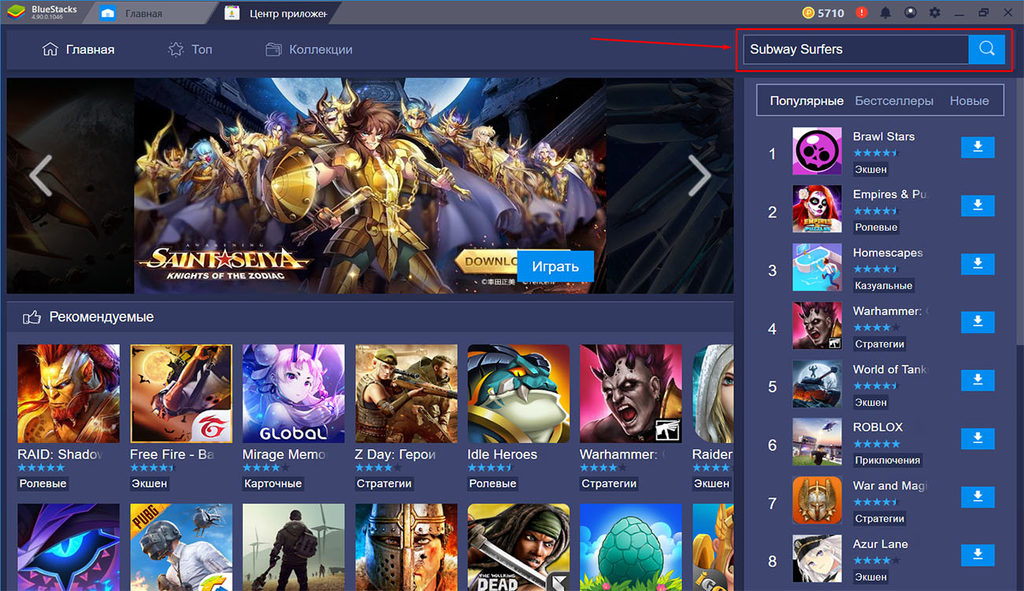Open the War and Magic app icon
1024x591 pixels.
tap(817, 500)
